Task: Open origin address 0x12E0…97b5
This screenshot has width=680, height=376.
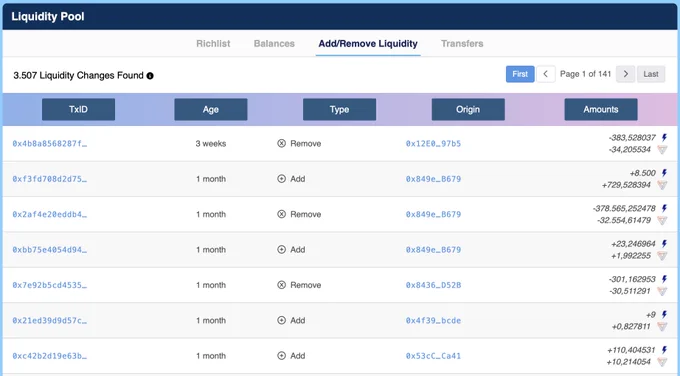Action: [433, 144]
